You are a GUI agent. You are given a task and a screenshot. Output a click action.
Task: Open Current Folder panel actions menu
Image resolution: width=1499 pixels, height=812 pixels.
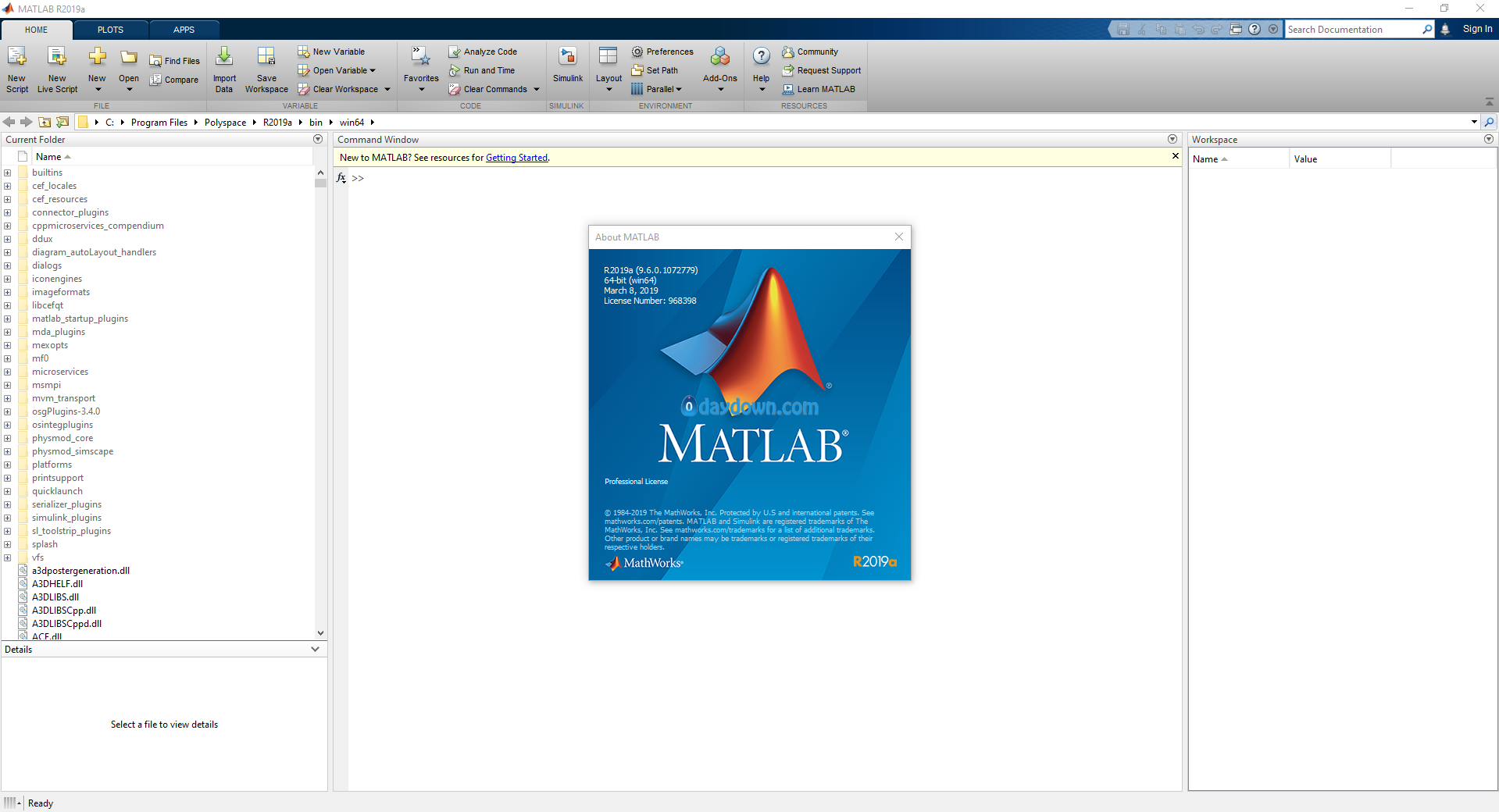click(x=318, y=139)
